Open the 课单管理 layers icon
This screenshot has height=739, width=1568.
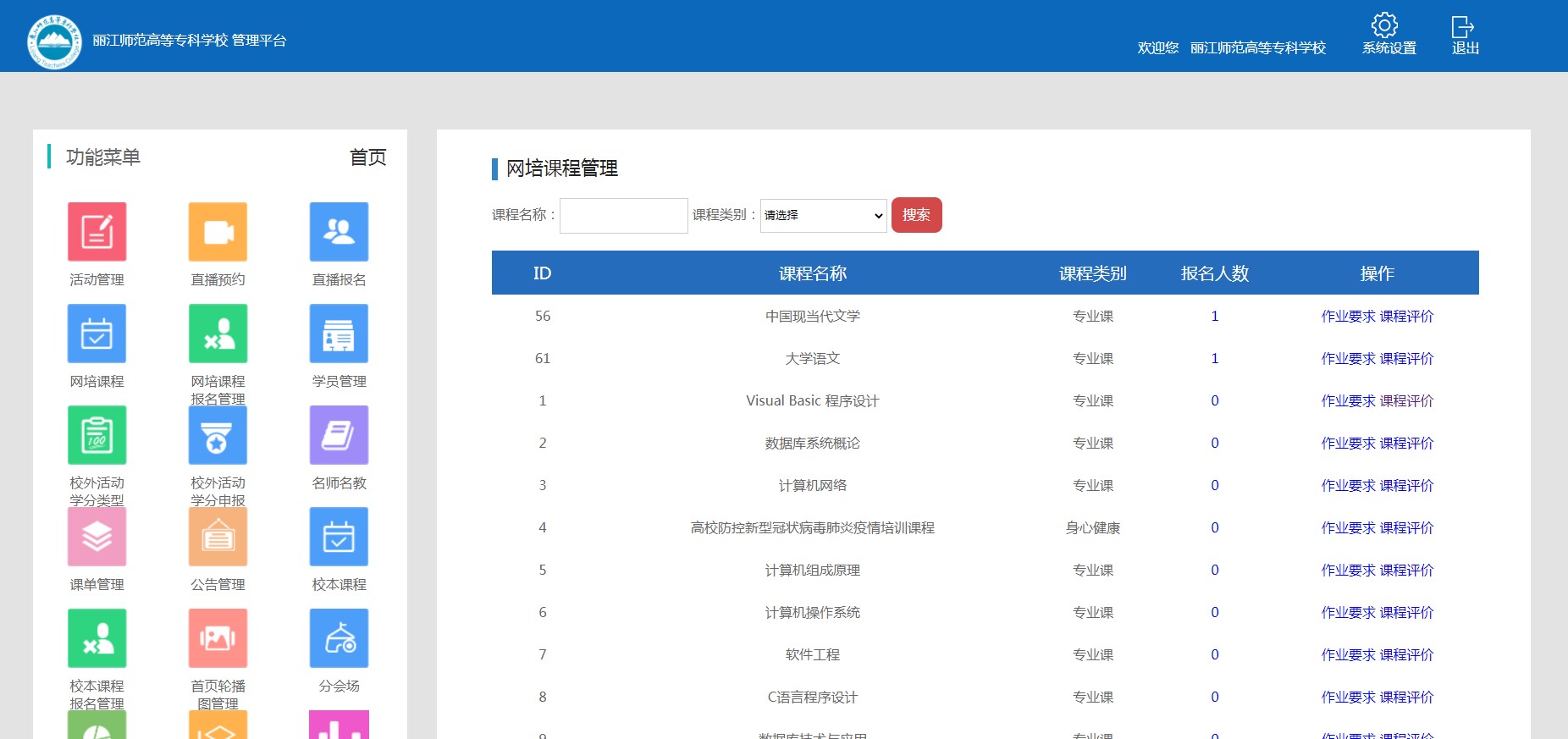tap(97, 537)
